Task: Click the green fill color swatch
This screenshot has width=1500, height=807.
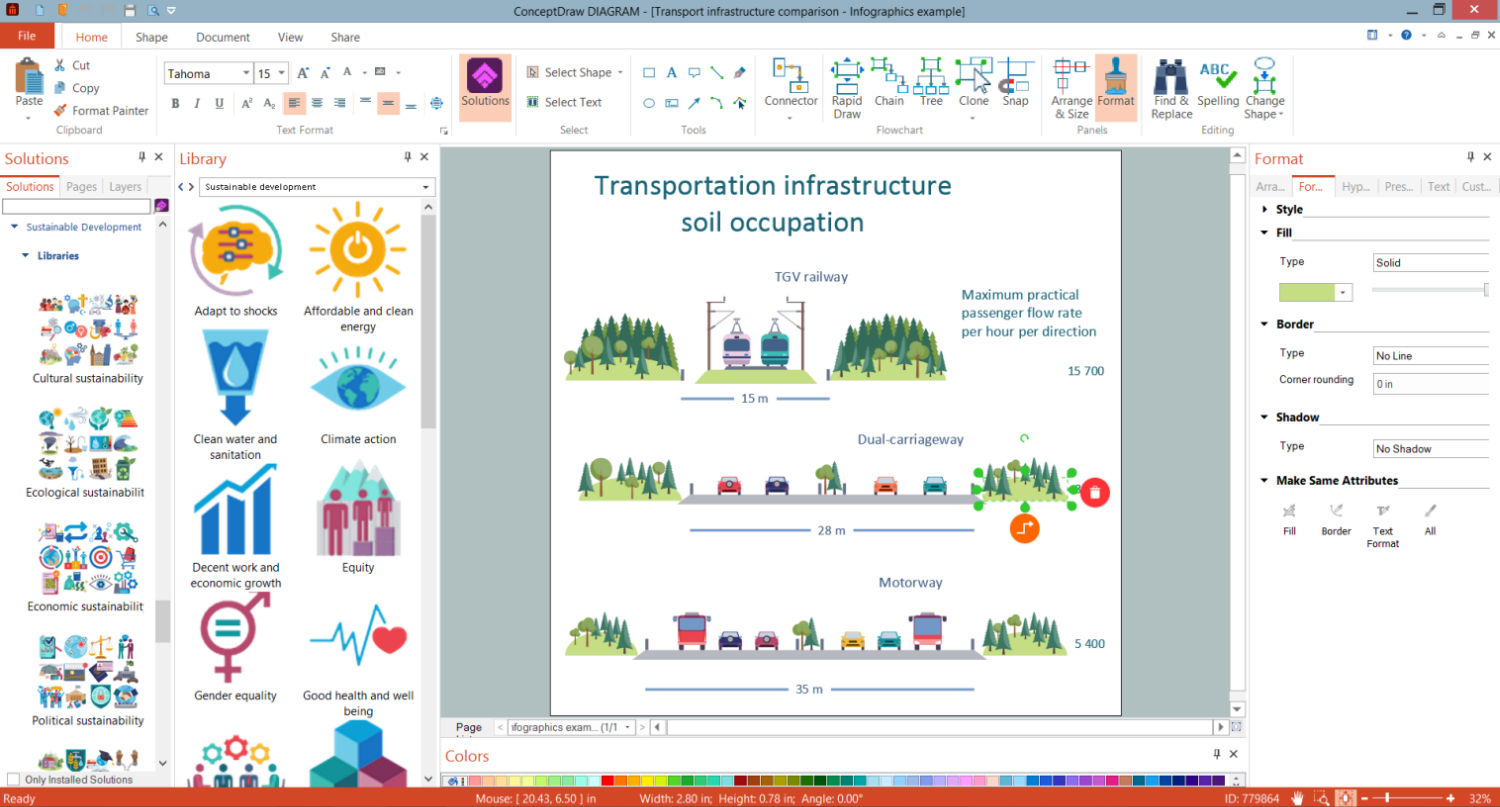Action: click(x=1306, y=292)
